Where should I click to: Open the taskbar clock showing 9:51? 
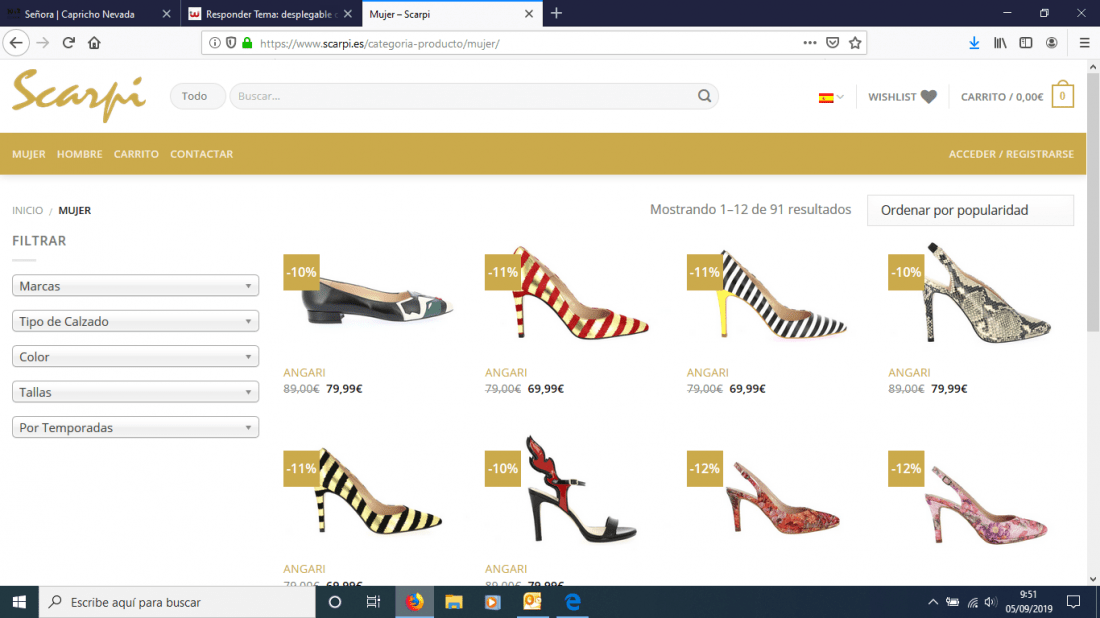(x=1029, y=602)
